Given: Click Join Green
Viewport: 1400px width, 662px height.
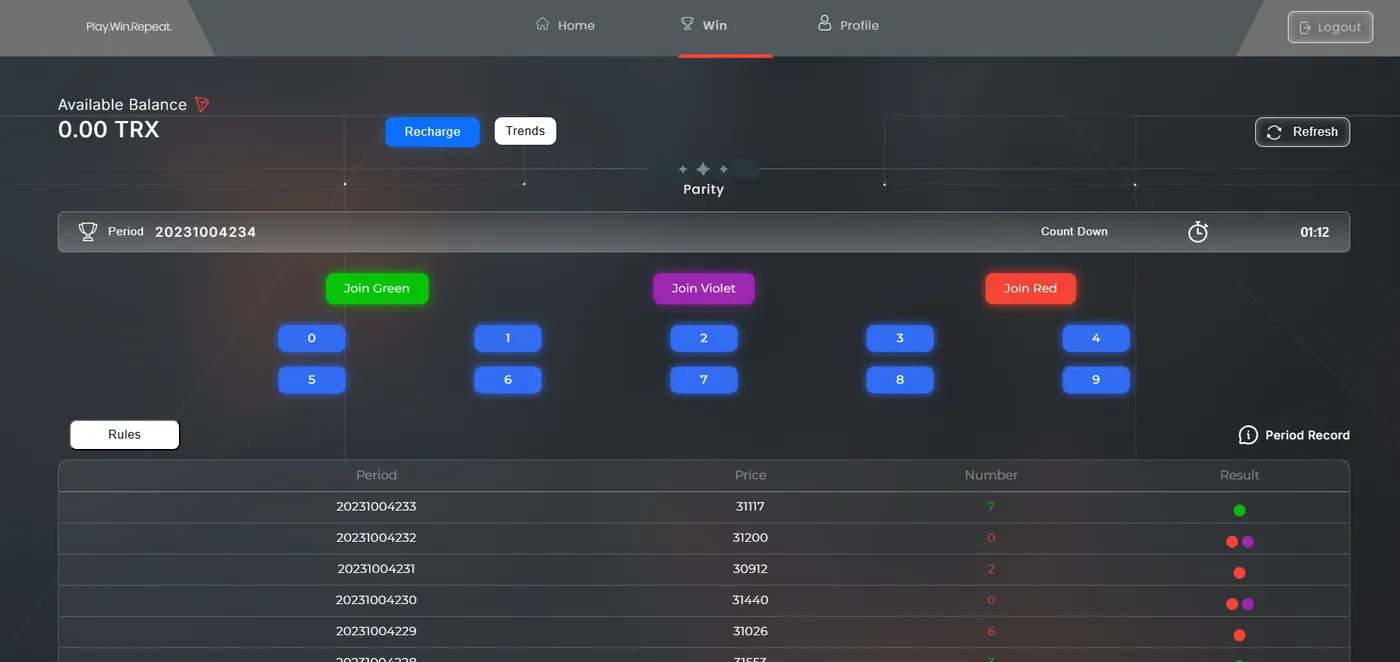Looking at the screenshot, I should tap(377, 288).
